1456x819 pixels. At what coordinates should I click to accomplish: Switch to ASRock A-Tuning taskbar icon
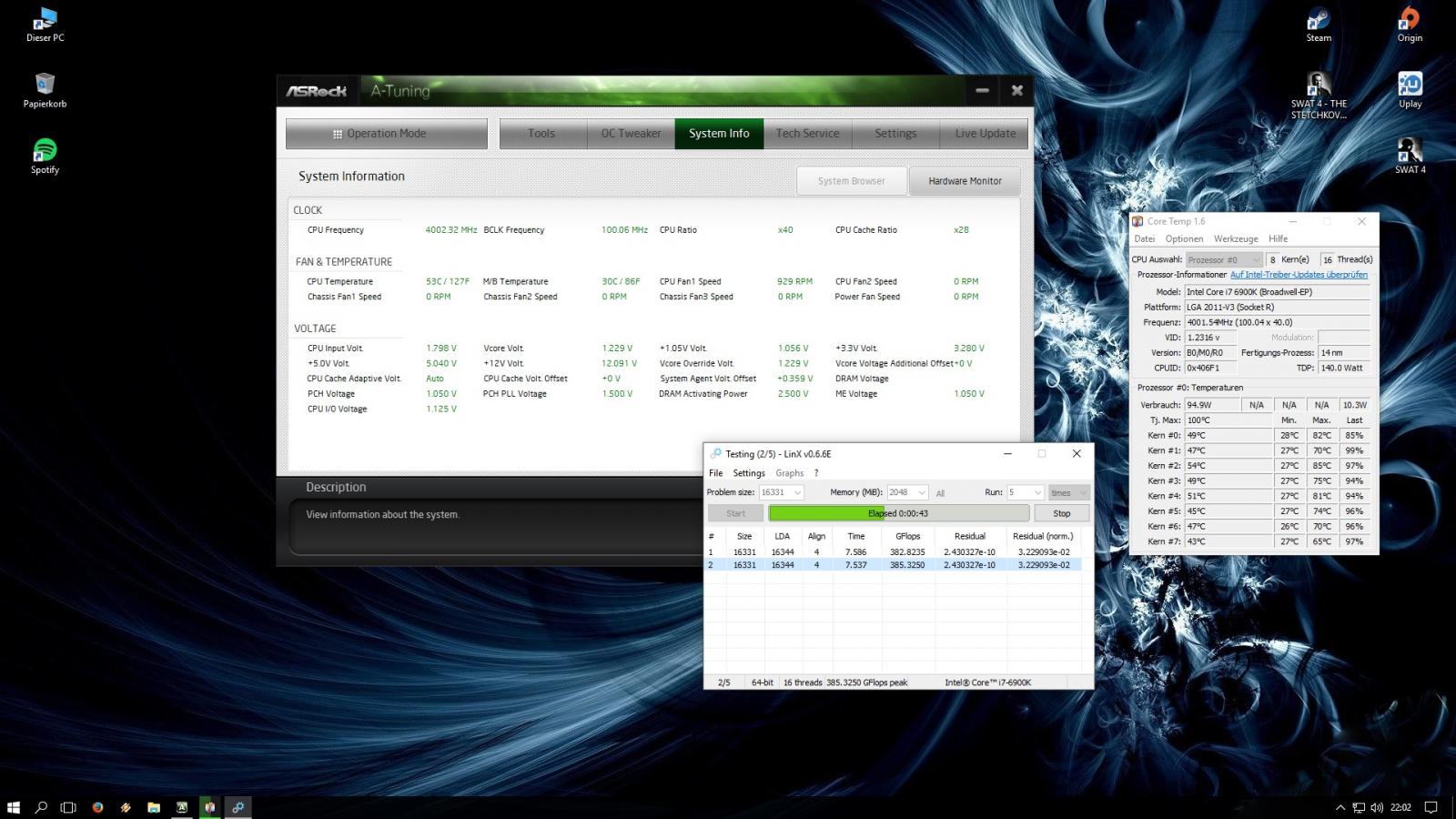click(x=182, y=807)
